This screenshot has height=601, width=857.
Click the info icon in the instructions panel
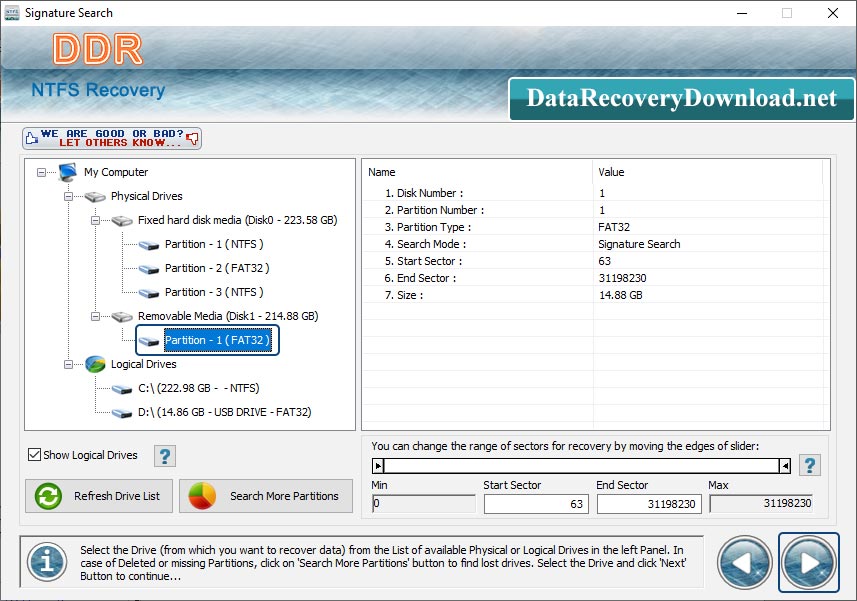pyautogui.click(x=47, y=562)
